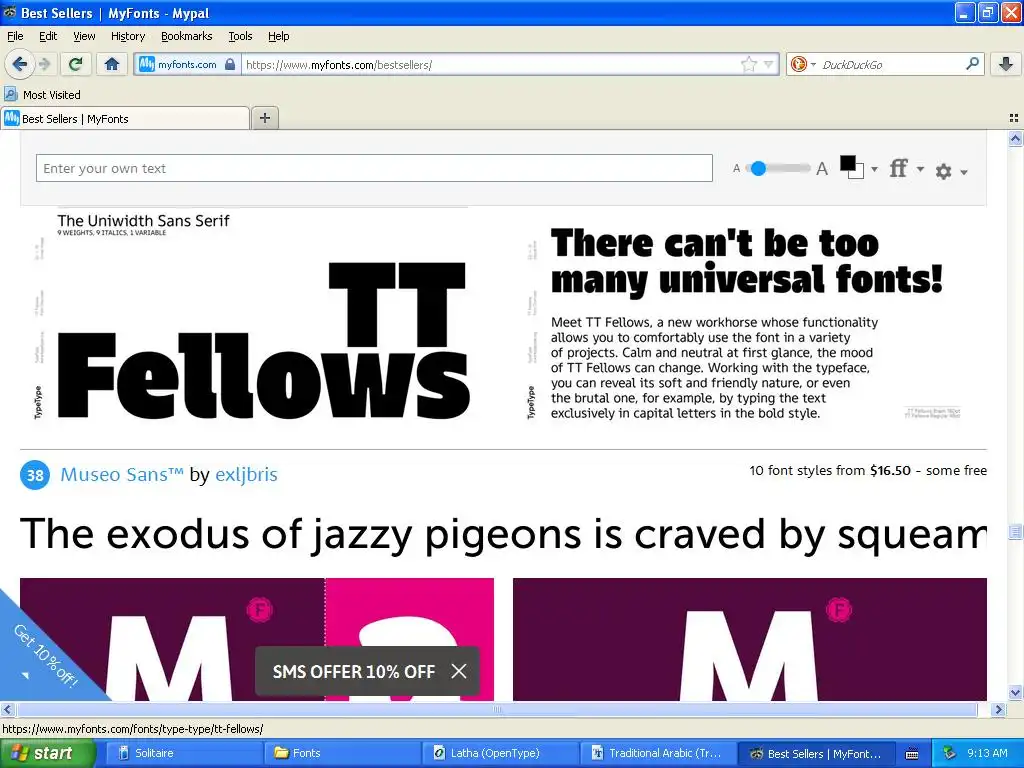
Task: Open the Downloads arrow button
Action: click(x=1006, y=64)
